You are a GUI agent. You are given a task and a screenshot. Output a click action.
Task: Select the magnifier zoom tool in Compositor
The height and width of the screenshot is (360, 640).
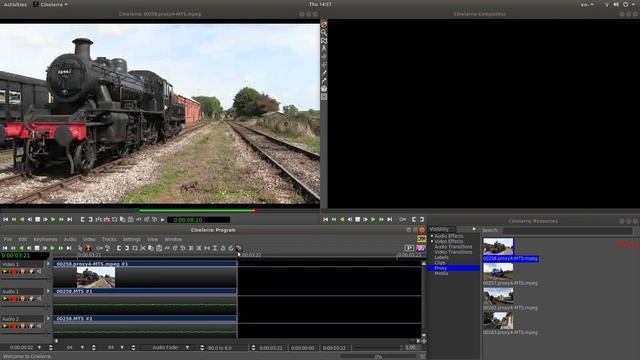click(324, 33)
